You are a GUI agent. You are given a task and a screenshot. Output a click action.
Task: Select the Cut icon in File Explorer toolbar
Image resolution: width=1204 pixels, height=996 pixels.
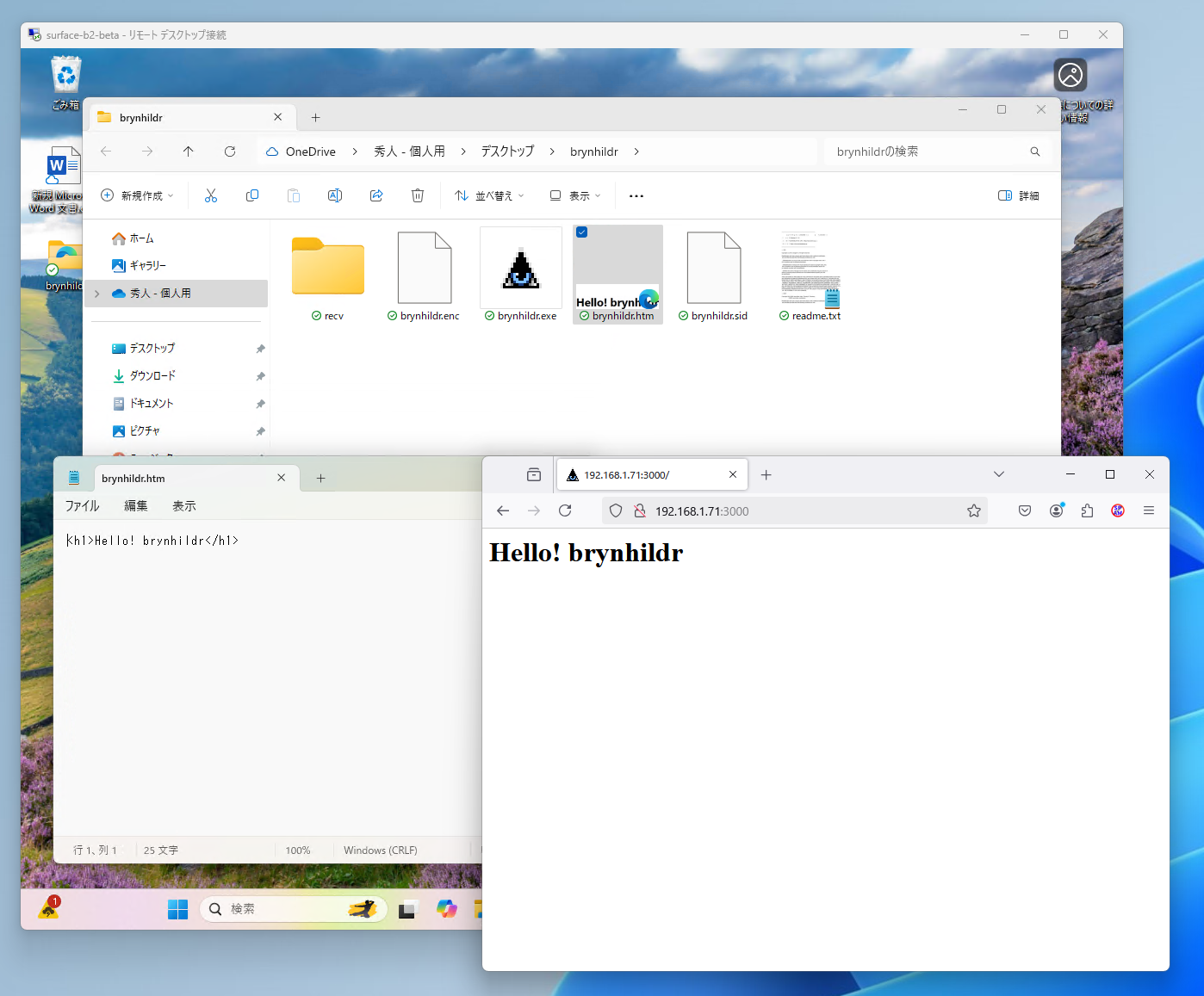click(x=211, y=195)
